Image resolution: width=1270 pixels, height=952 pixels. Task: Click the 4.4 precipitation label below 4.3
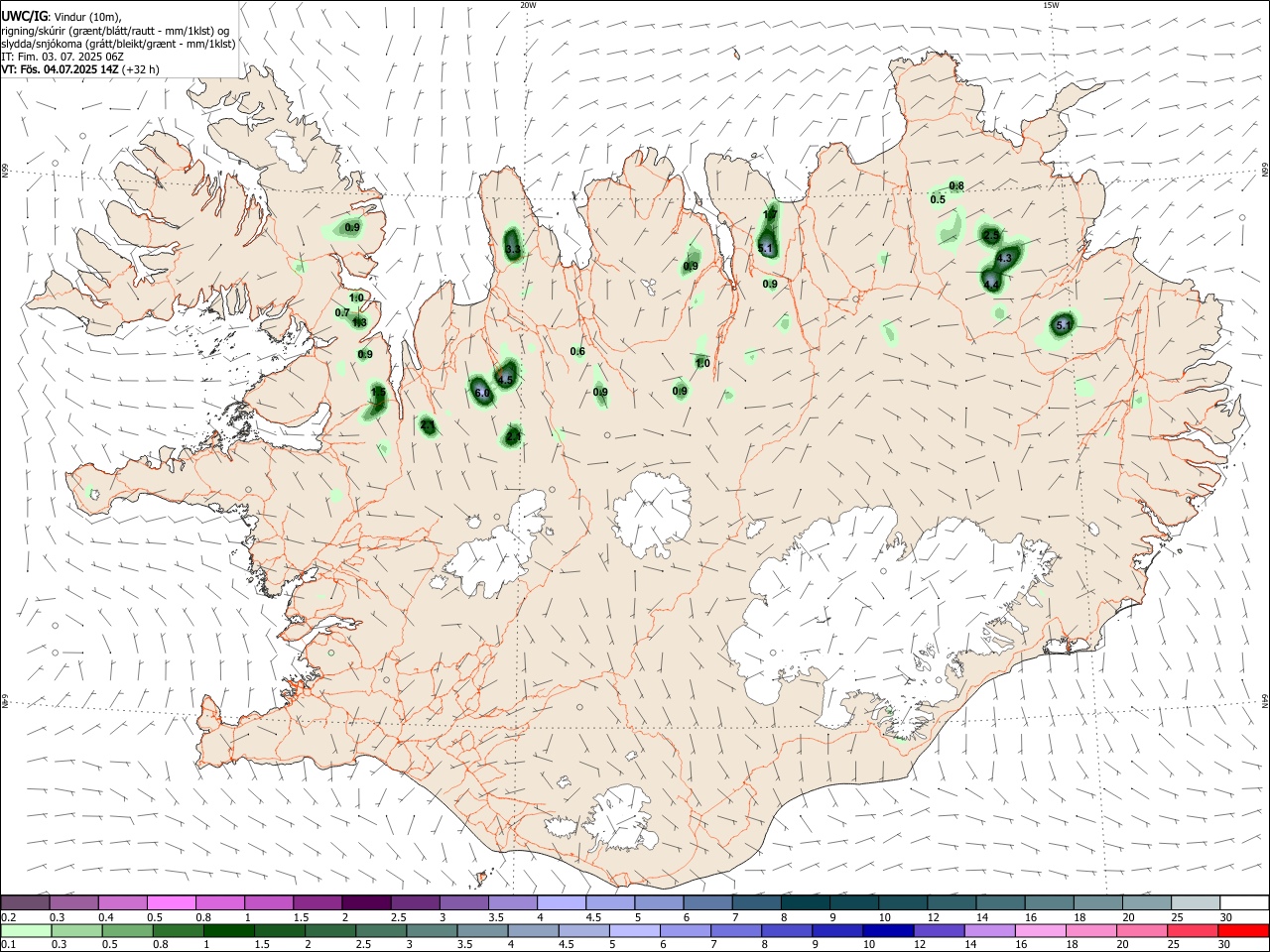point(991,285)
